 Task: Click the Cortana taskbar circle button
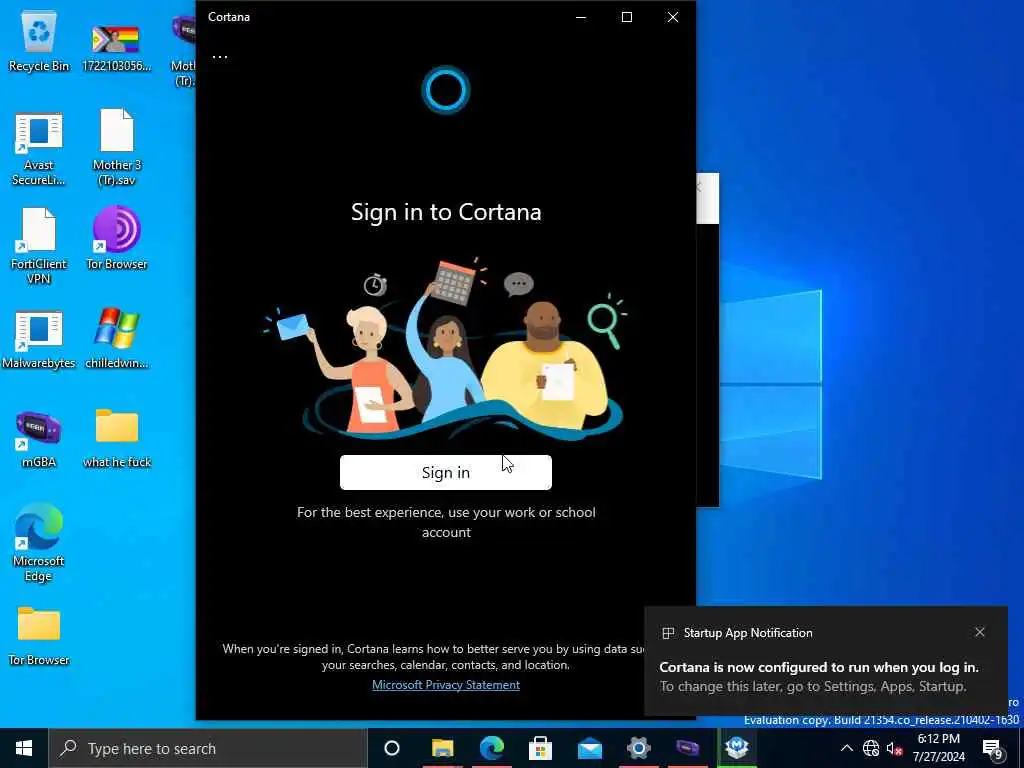[392, 748]
